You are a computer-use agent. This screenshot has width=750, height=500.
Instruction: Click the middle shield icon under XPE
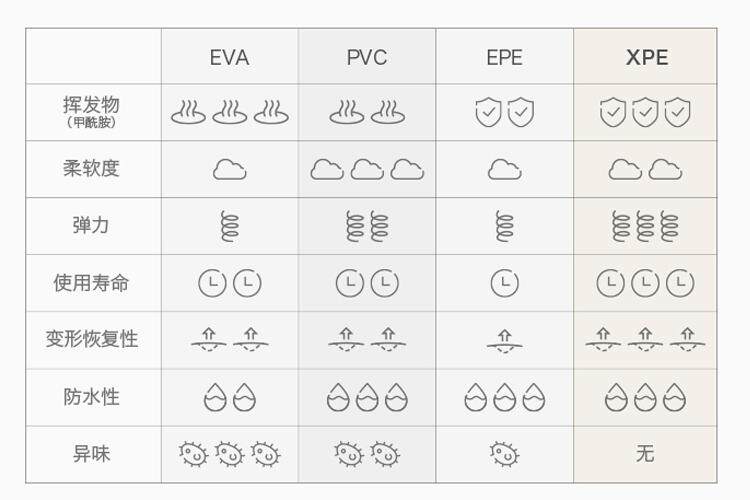pos(645,112)
